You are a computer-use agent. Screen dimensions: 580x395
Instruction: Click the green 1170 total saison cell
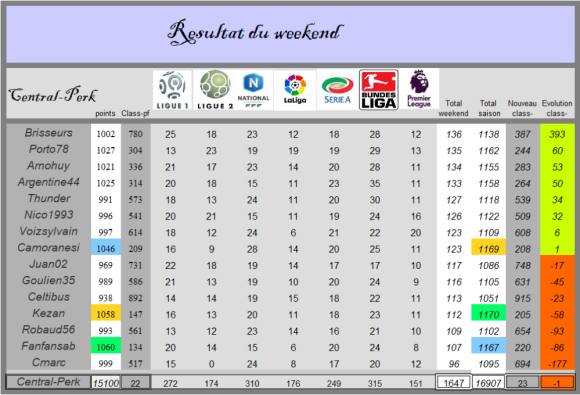(489, 313)
